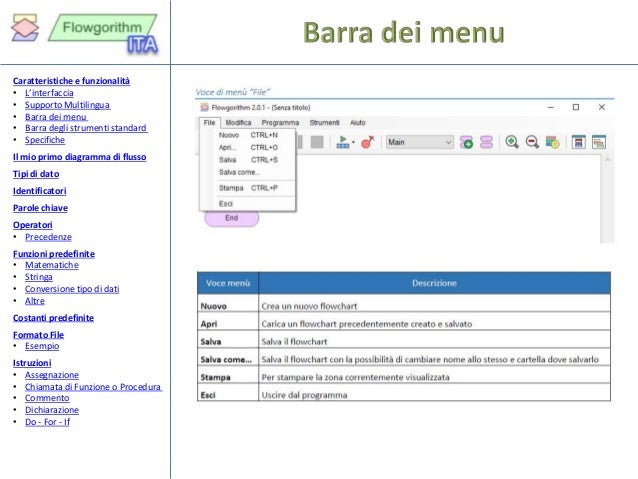Open the Funzioni predefinite link
This screenshot has height=479, width=638.
[x=54, y=254]
